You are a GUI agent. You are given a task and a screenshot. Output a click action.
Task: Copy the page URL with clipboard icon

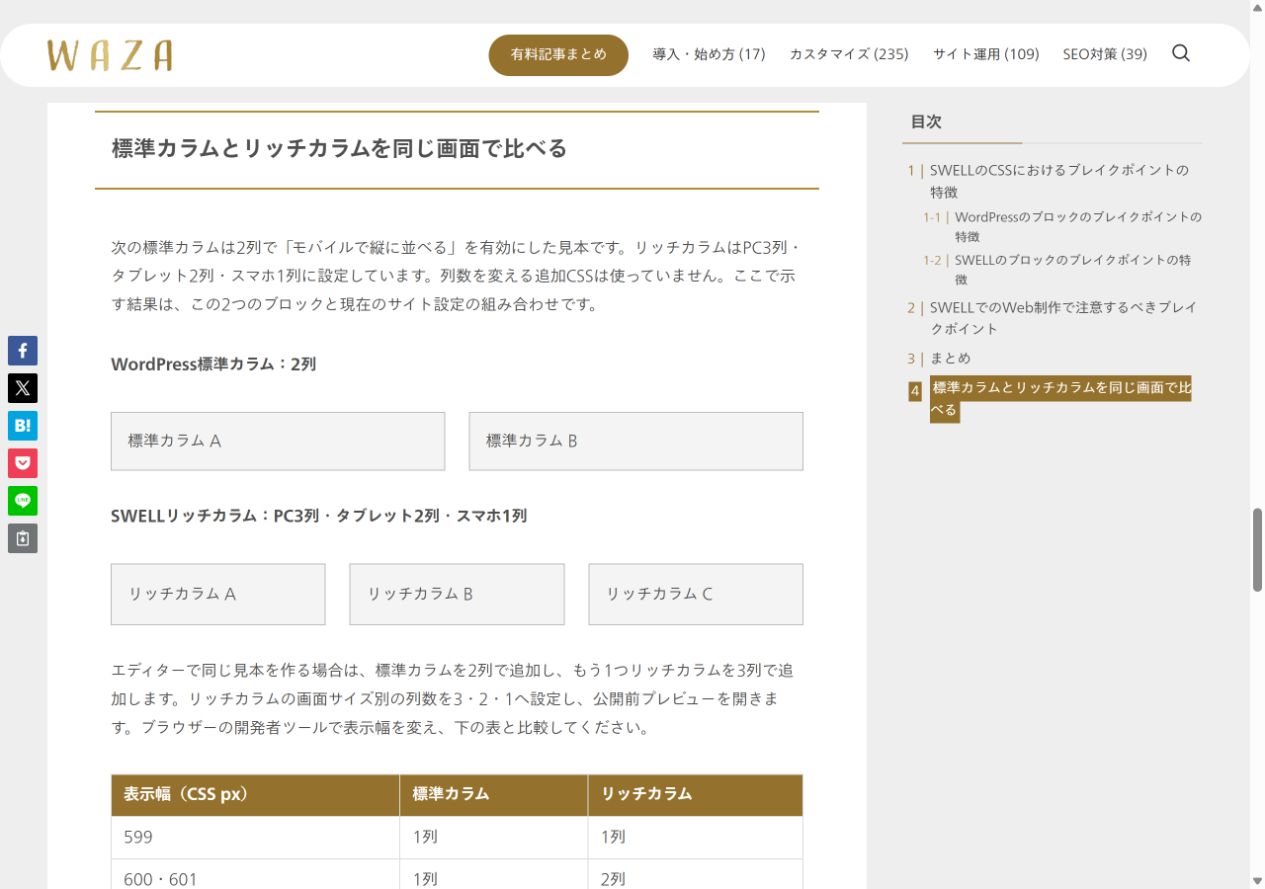tap(23, 538)
